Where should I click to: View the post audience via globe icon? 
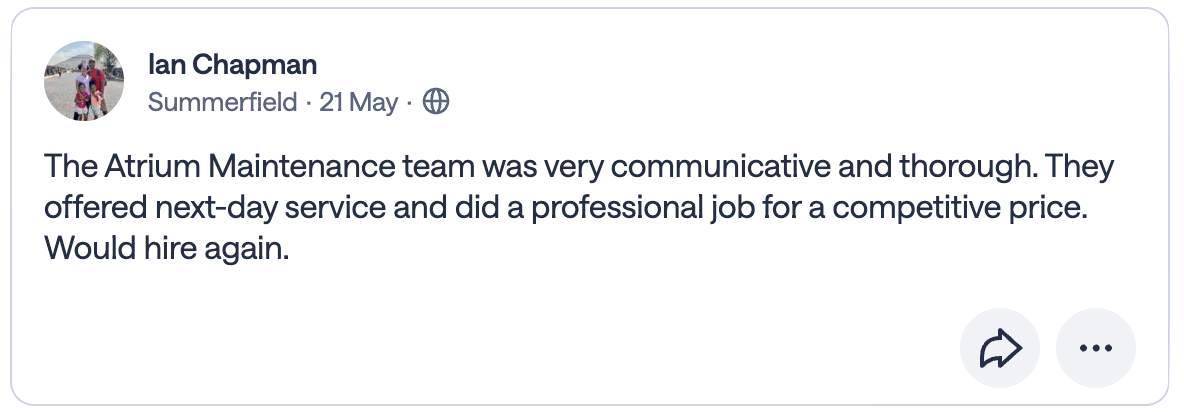click(436, 101)
